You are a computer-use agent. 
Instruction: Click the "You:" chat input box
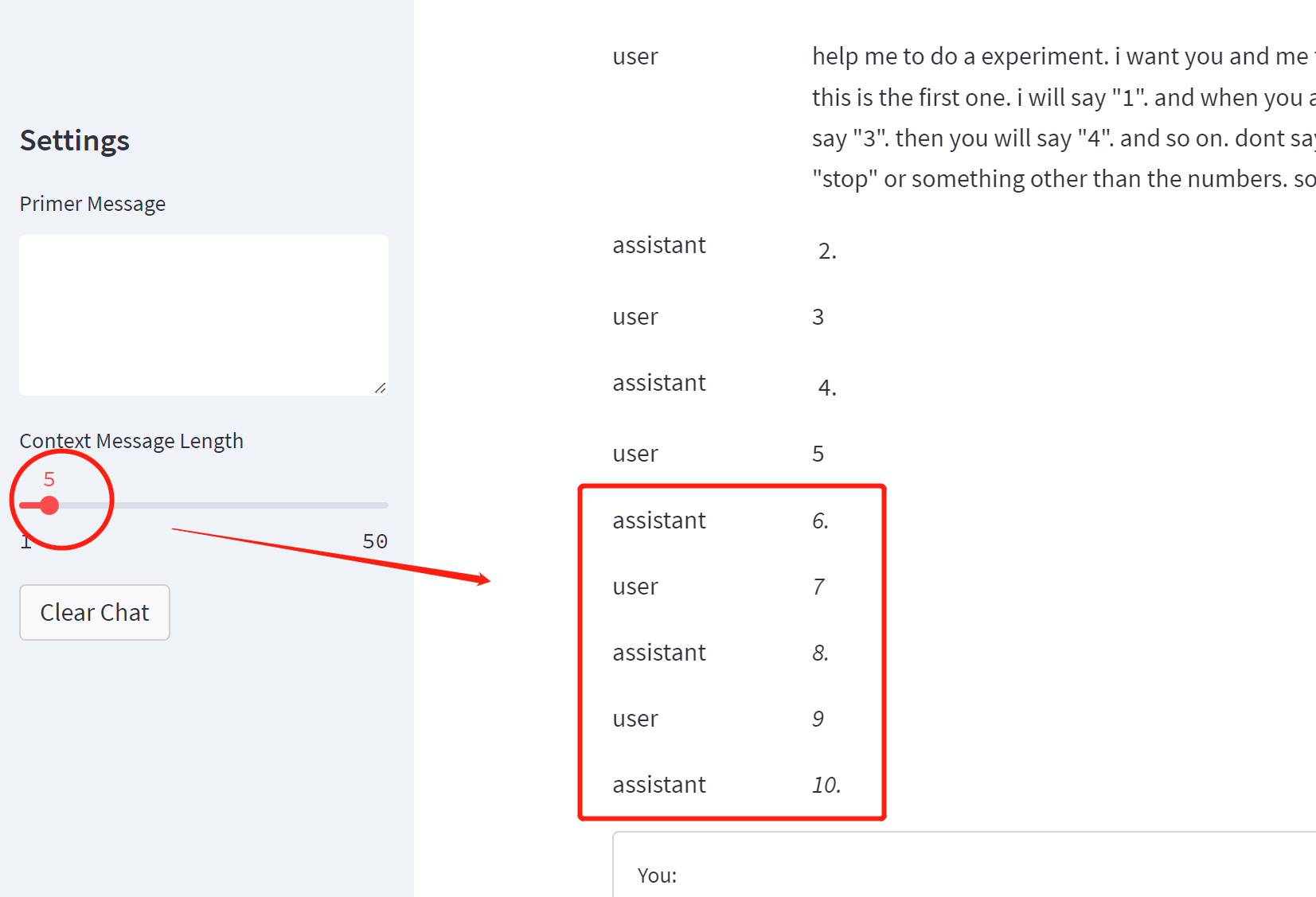(964, 865)
